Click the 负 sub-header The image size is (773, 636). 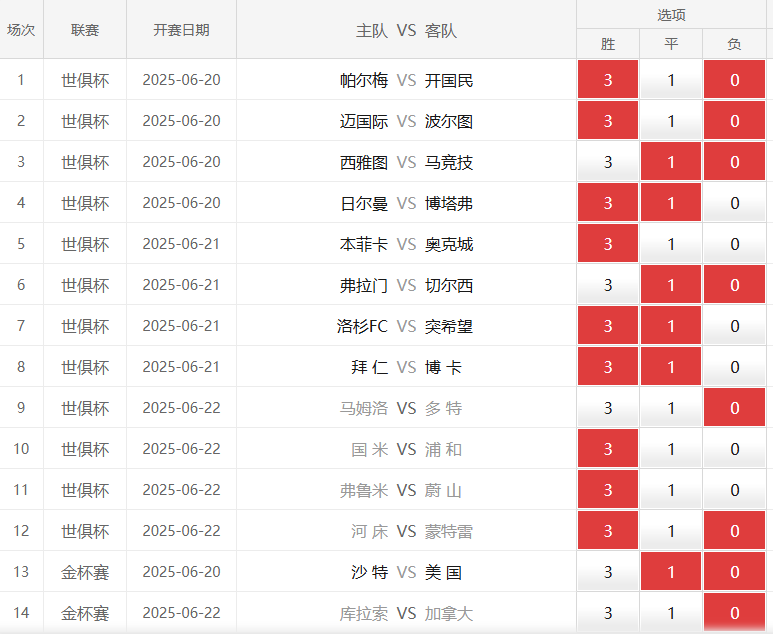tap(735, 44)
